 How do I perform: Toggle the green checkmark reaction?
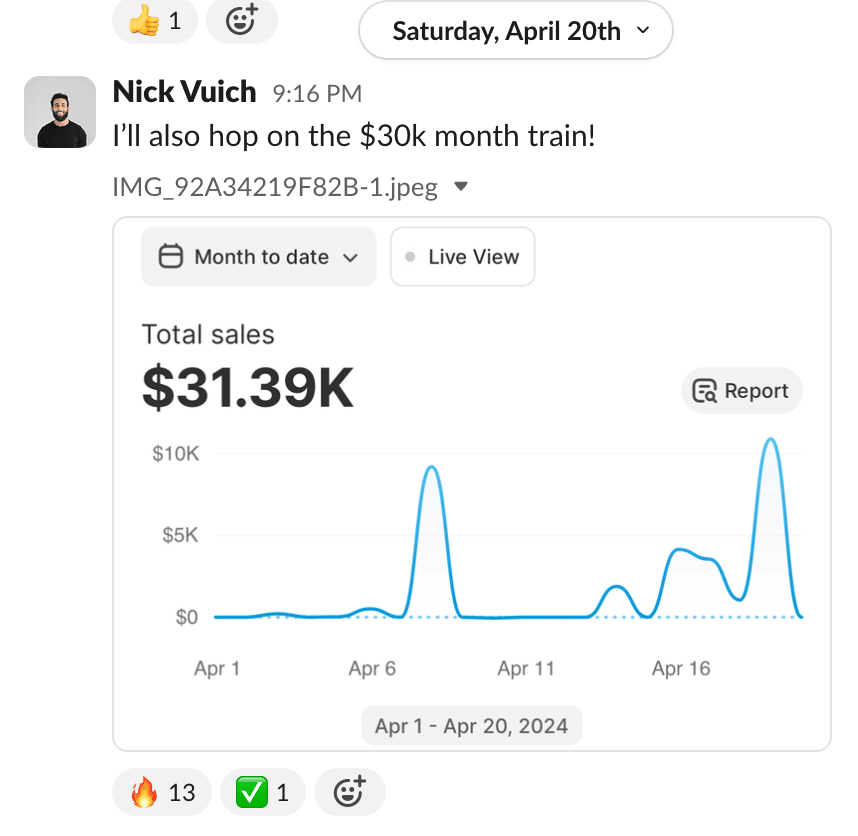coord(262,793)
